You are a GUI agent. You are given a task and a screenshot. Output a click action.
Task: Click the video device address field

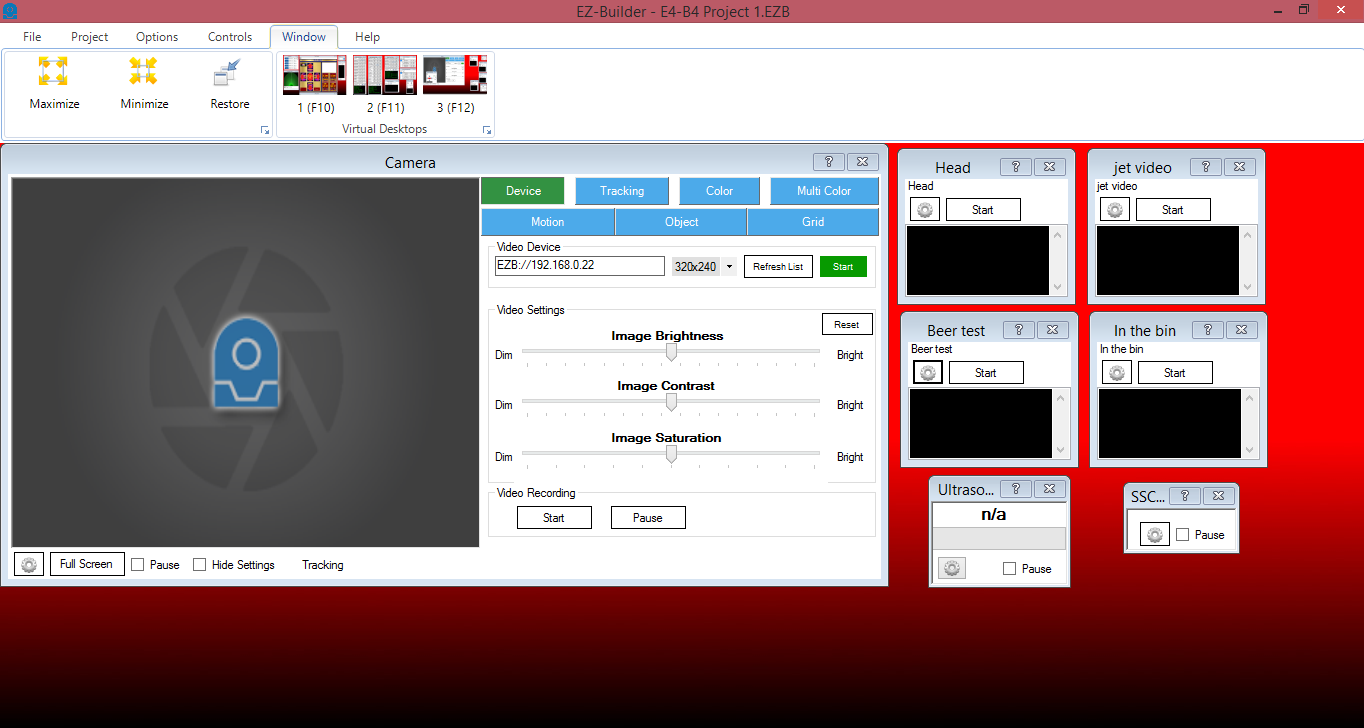(x=580, y=266)
